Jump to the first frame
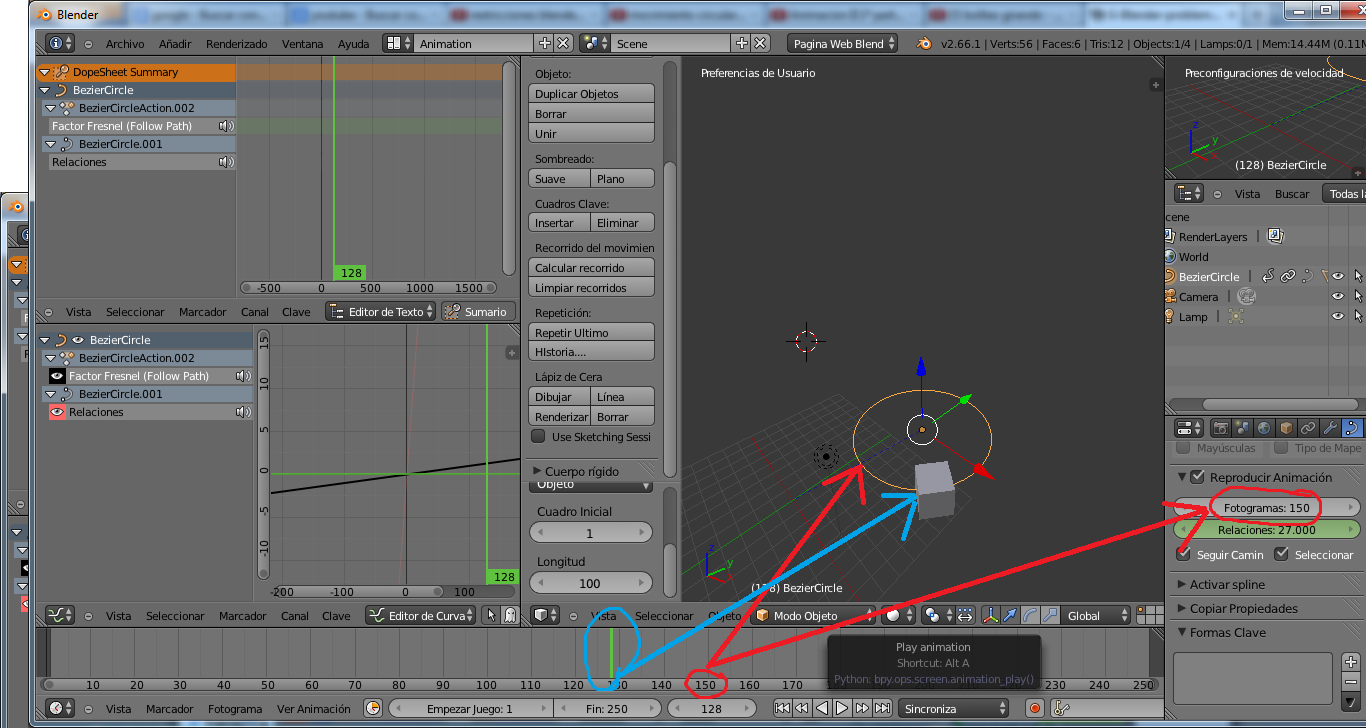The height and width of the screenshot is (728, 1366). coord(782,708)
